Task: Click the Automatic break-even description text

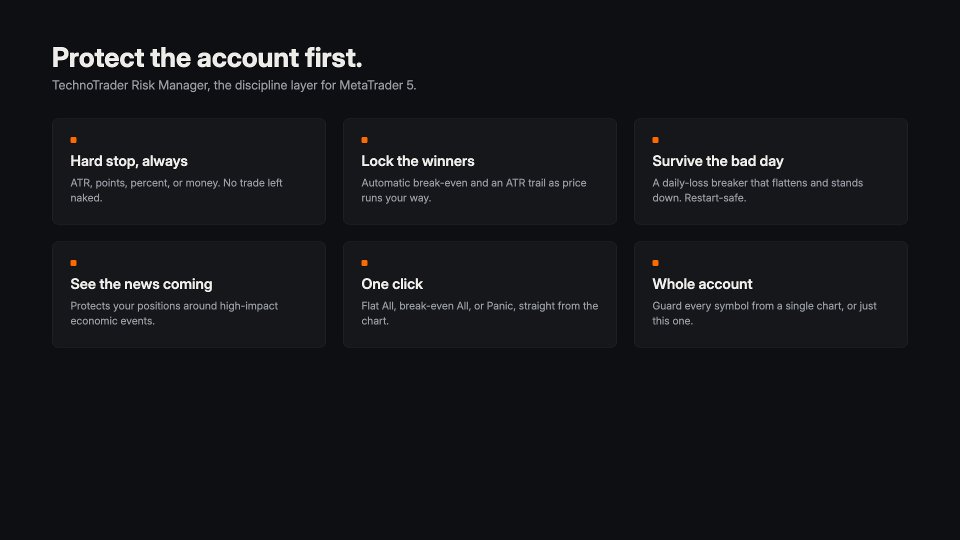Action: coord(474,190)
